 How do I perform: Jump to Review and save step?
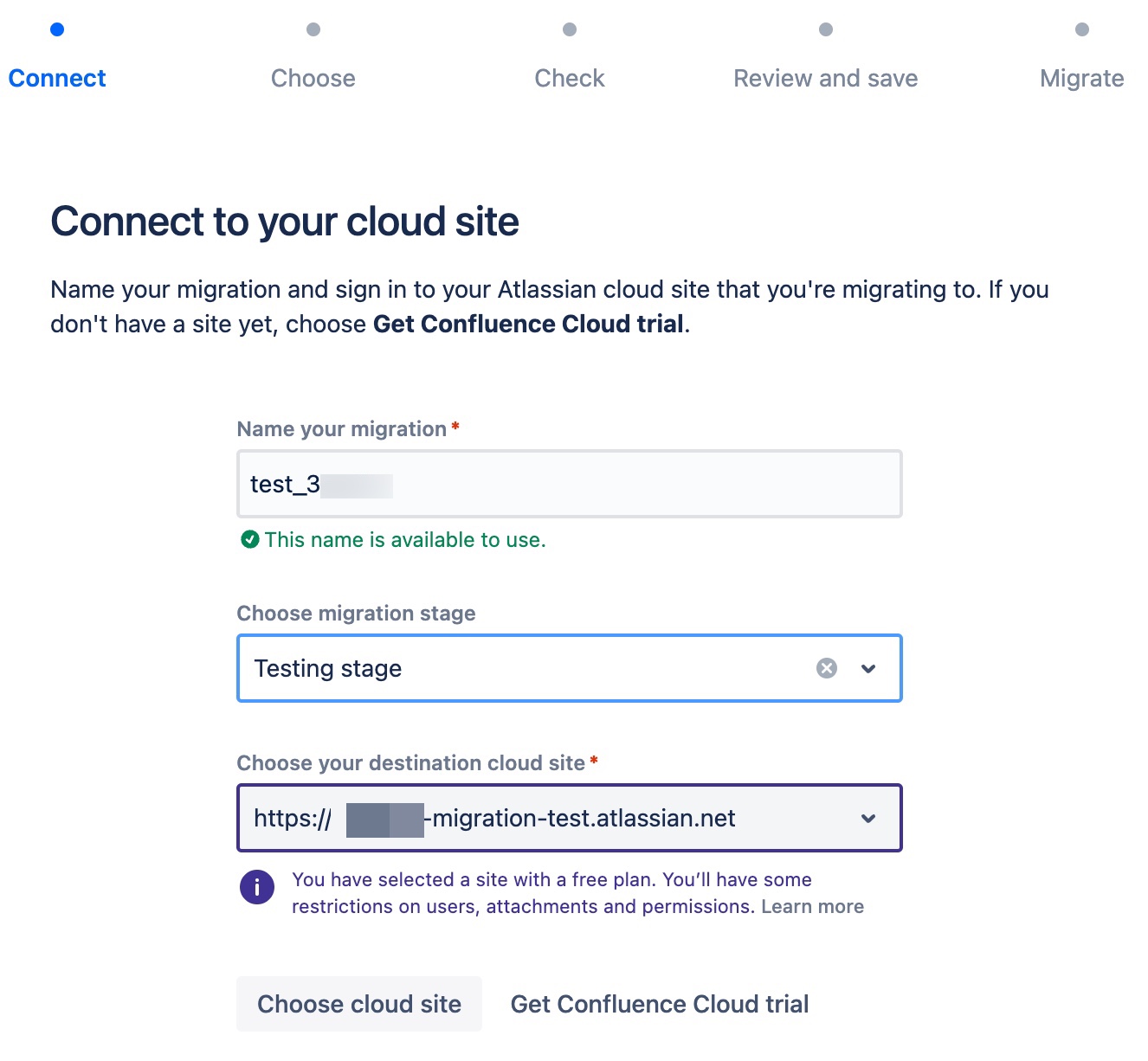point(826,79)
